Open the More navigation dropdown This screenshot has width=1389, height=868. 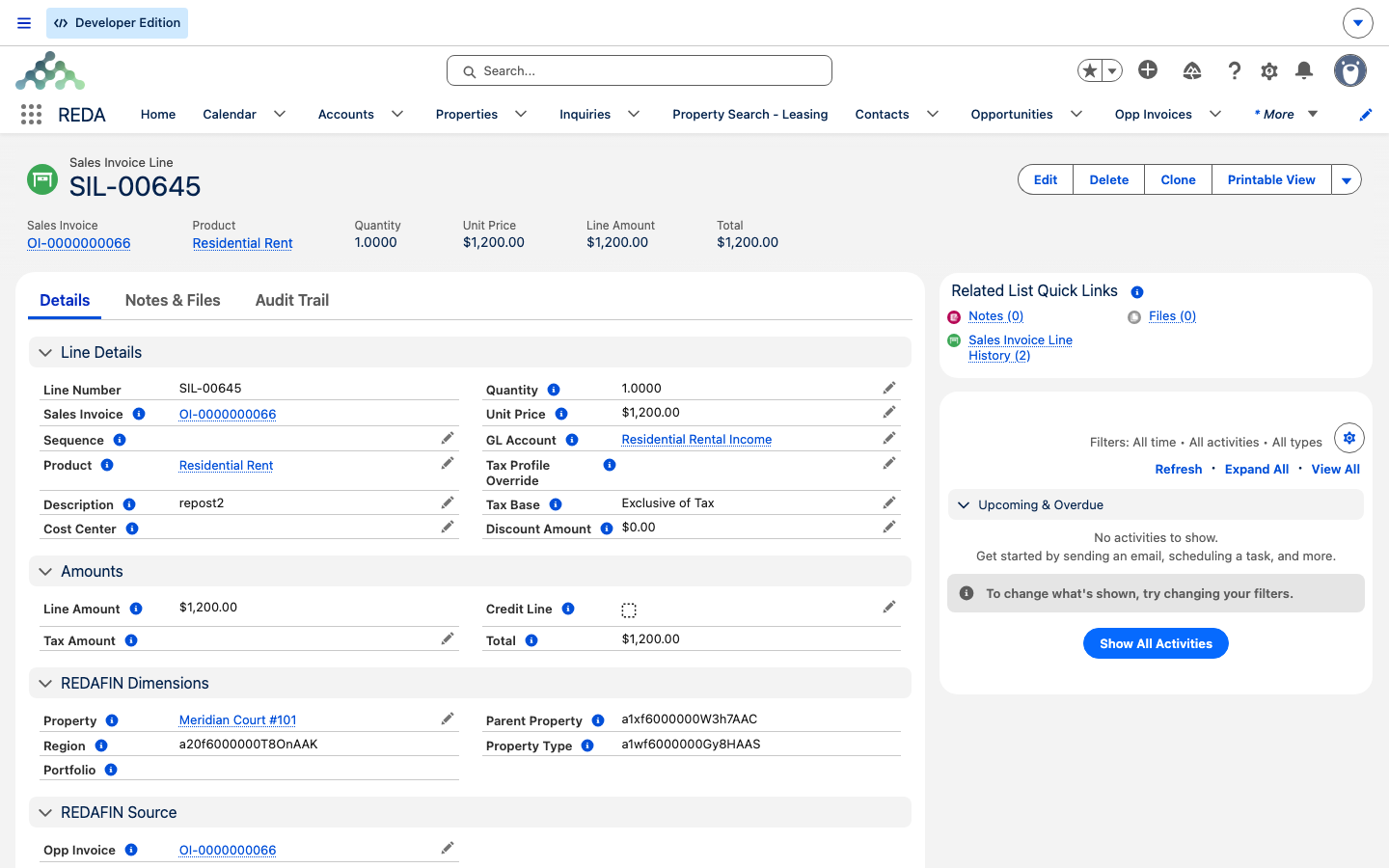1287,114
